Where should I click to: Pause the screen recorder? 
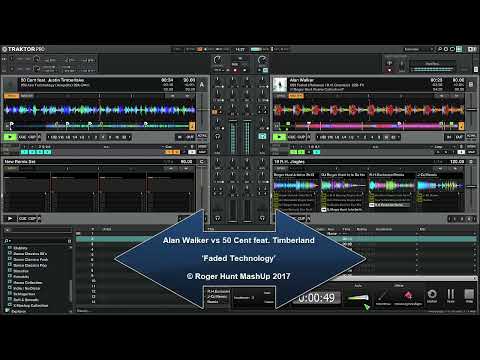pos(450,295)
